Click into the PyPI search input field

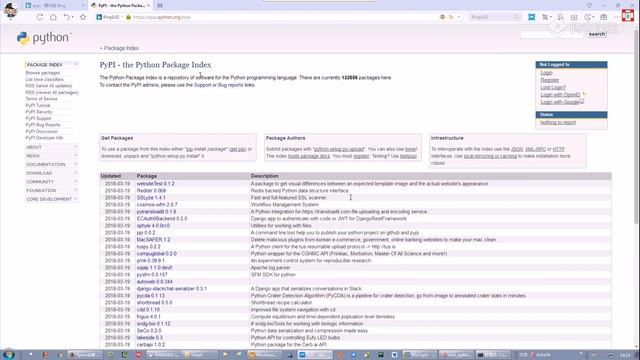pos(553,35)
